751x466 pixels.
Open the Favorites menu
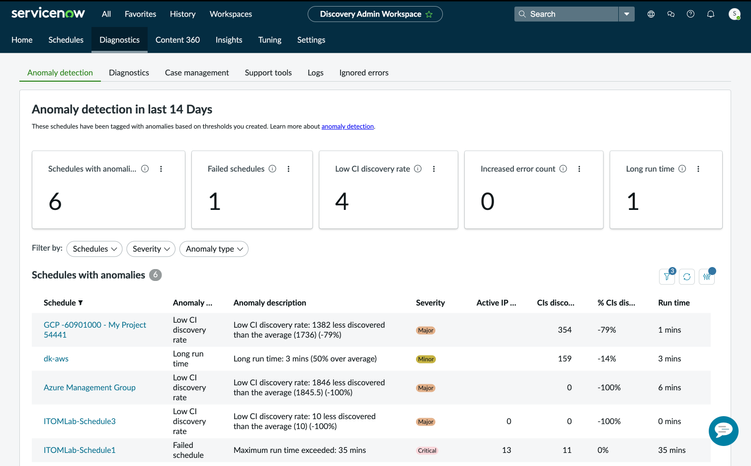(140, 14)
